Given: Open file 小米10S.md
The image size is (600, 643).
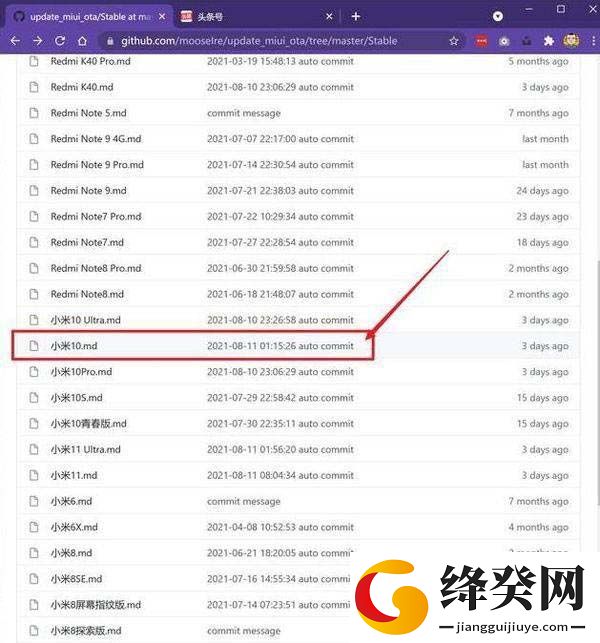Looking at the screenshot, I should (x=77, y=397).
